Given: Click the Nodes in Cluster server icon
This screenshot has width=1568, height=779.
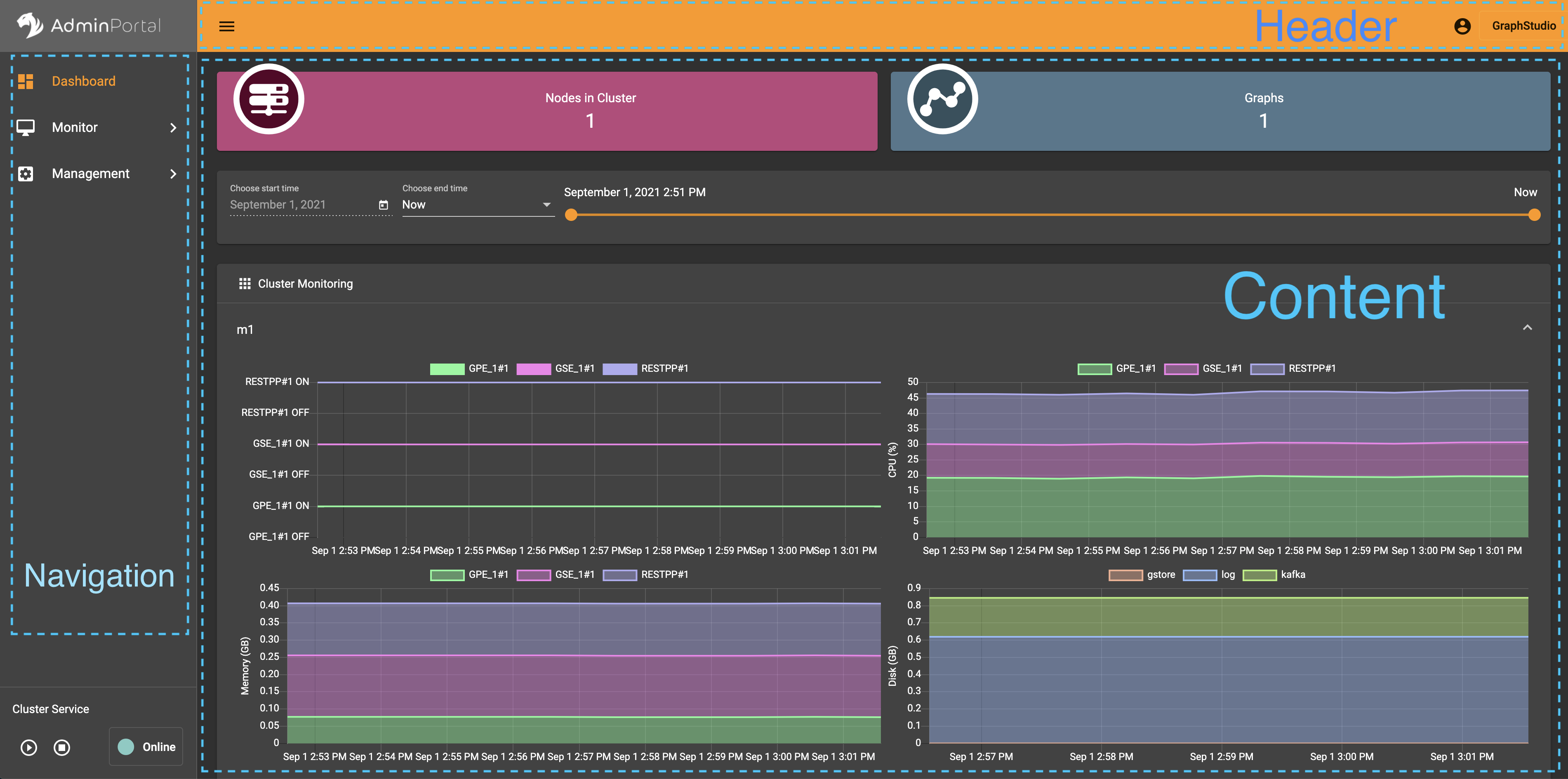Looking at the screenshot, I should pyautogui.click(x=268, y=99).
